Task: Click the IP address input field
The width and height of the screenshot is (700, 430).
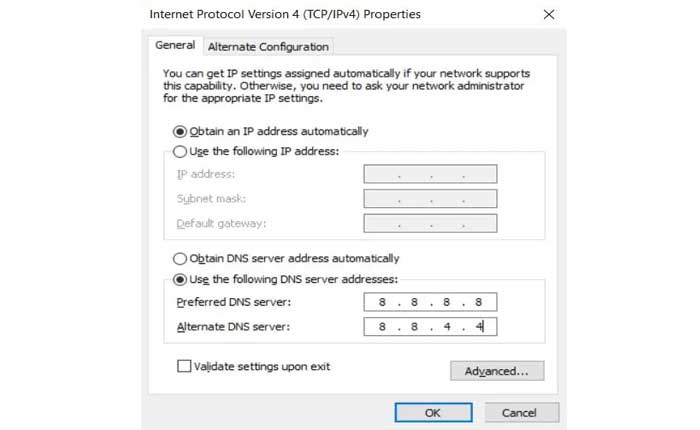Action: 430,174
